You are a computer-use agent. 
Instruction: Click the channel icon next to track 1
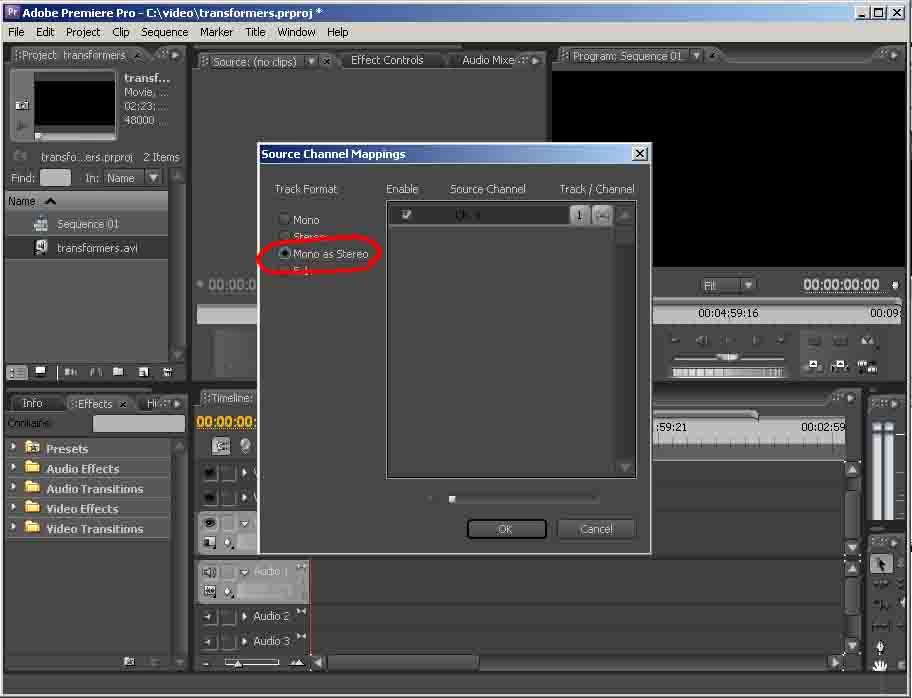click(x=602, y=215)
